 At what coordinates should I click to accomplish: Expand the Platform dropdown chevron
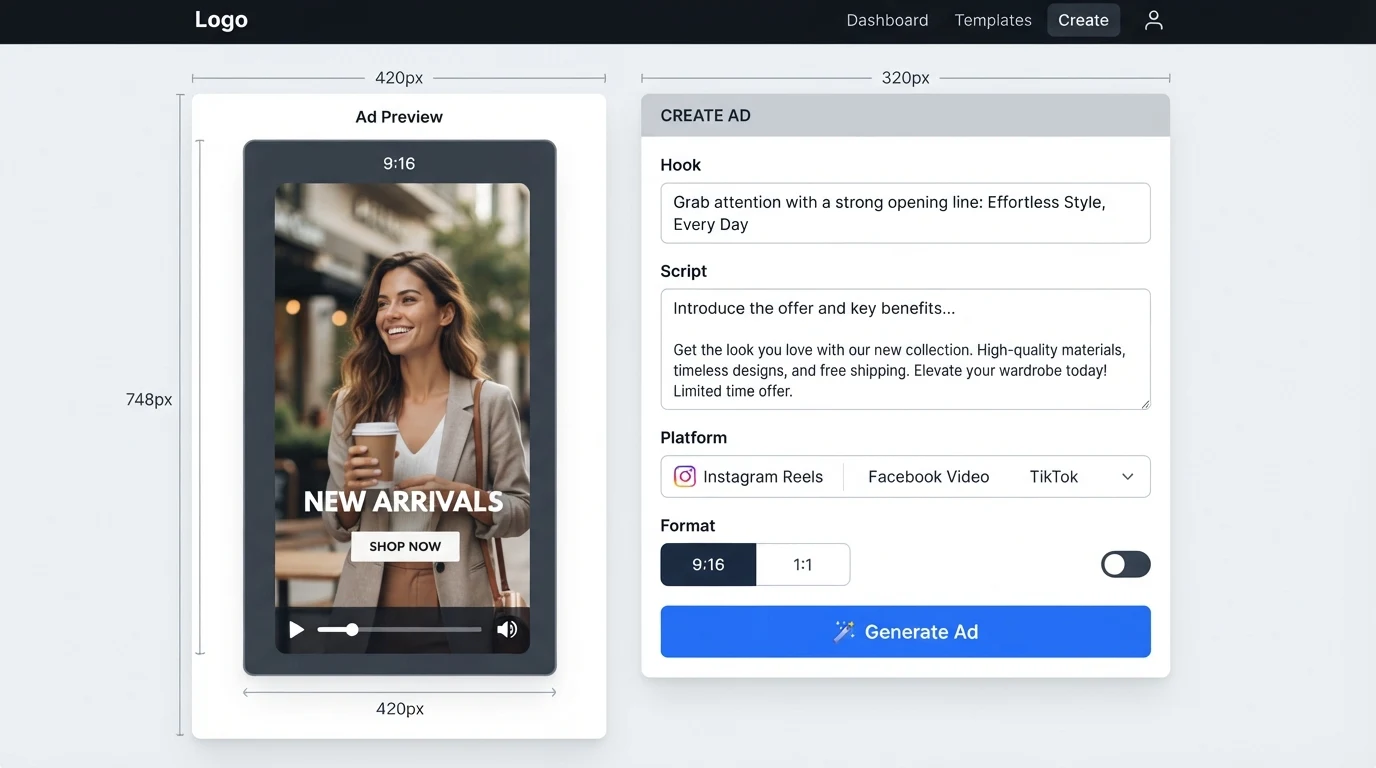[x=1127, y=477]
